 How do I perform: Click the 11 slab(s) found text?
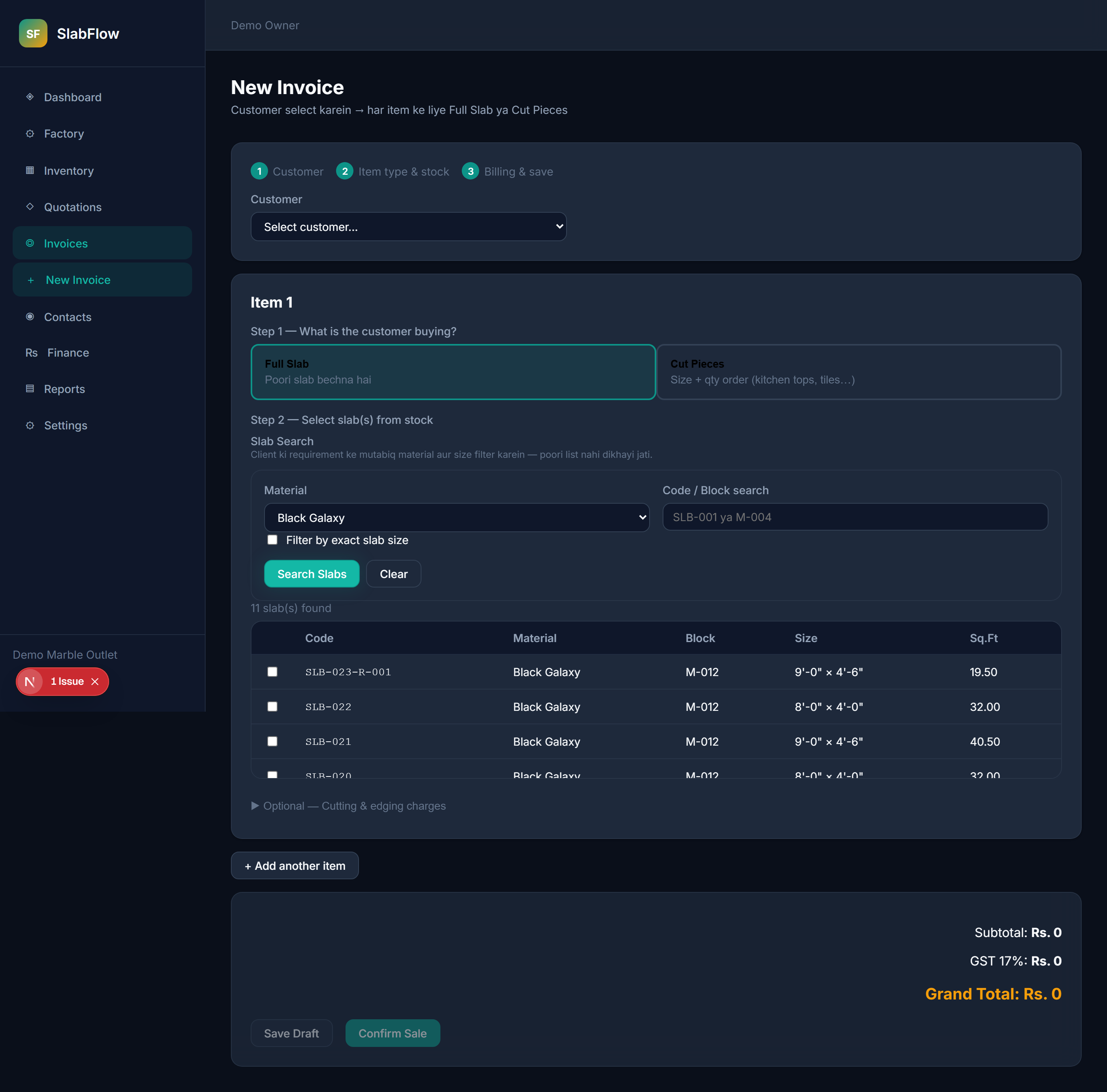point(291,608)
